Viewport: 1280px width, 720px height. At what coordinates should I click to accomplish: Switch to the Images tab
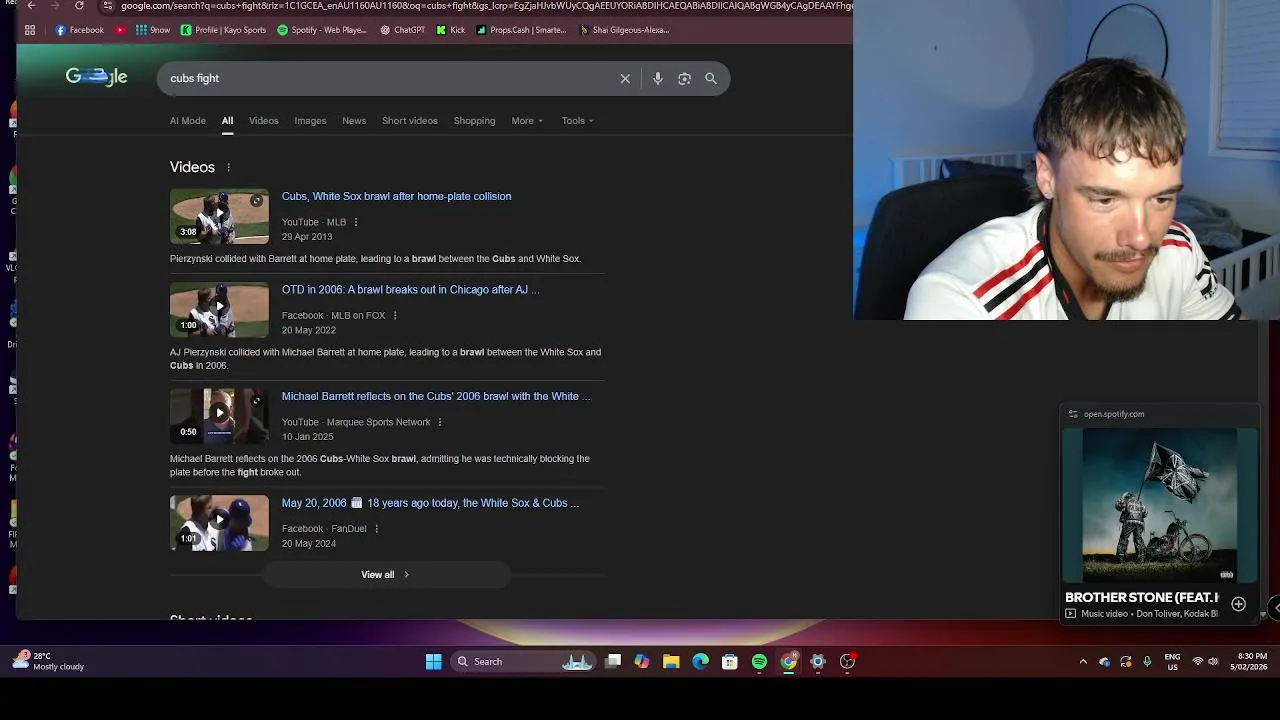310,121
